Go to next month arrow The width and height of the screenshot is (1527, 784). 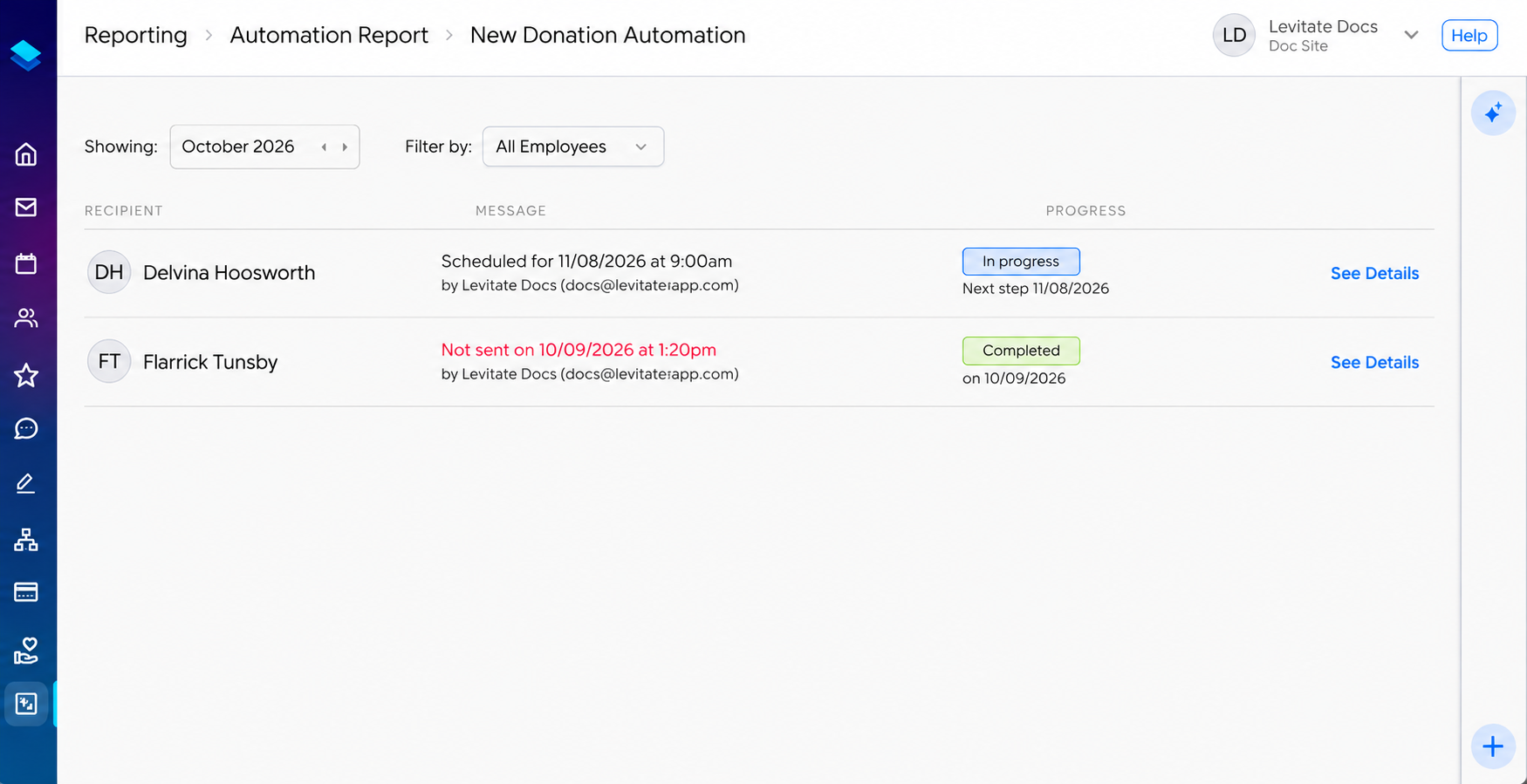345,147
